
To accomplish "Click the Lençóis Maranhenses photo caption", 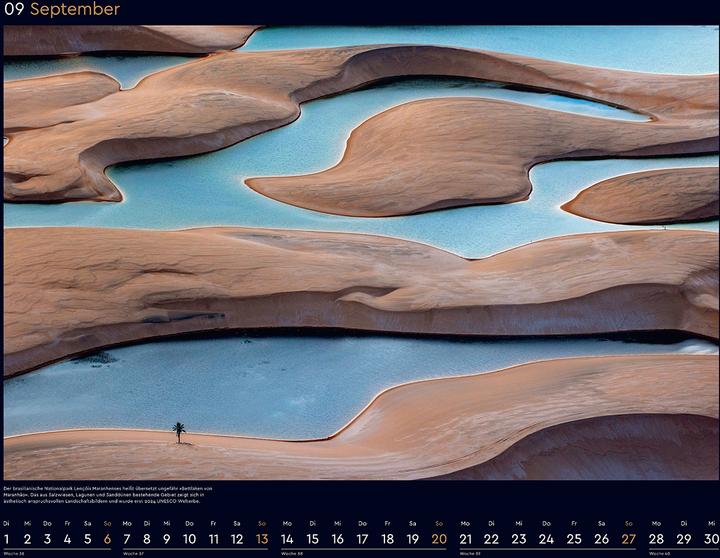I will point(110,493).
